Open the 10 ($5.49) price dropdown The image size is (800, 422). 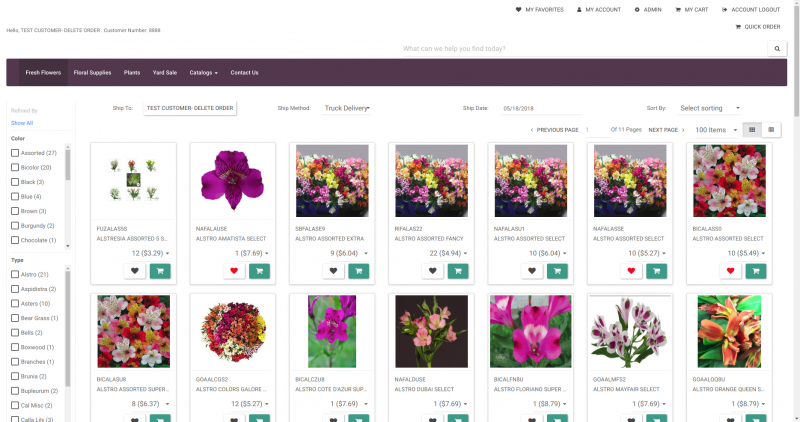746,253
